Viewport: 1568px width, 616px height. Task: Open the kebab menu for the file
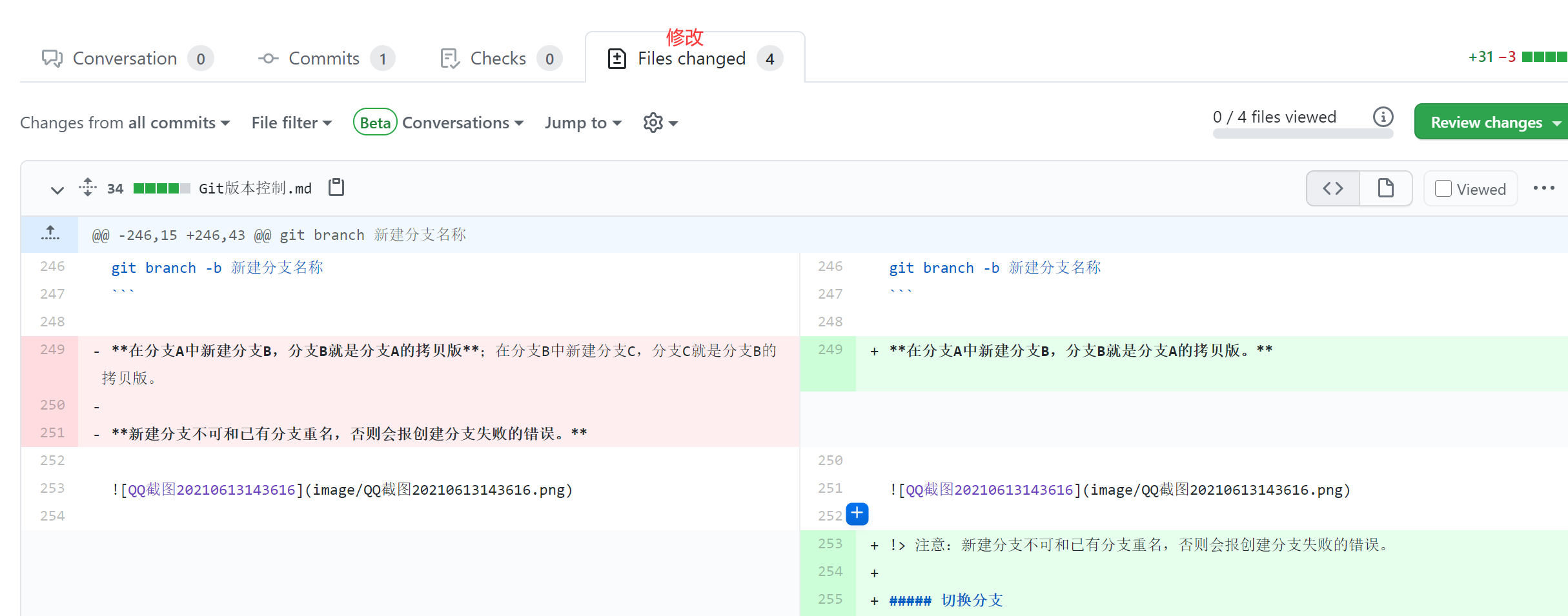pyautogui.click(x=1544, y=188)
